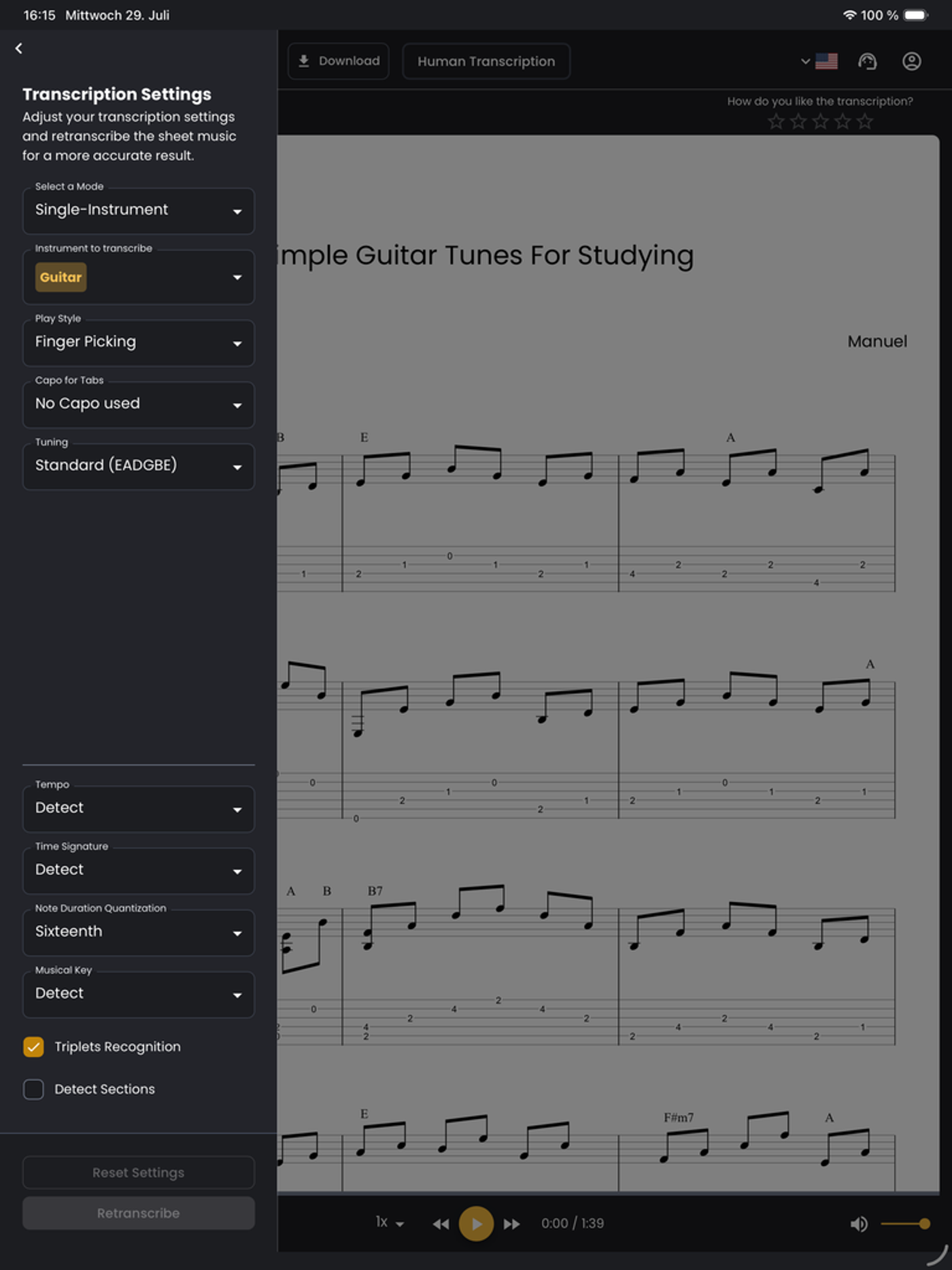
Task: Click the rewind playback icon
Action: (441, 1224)
